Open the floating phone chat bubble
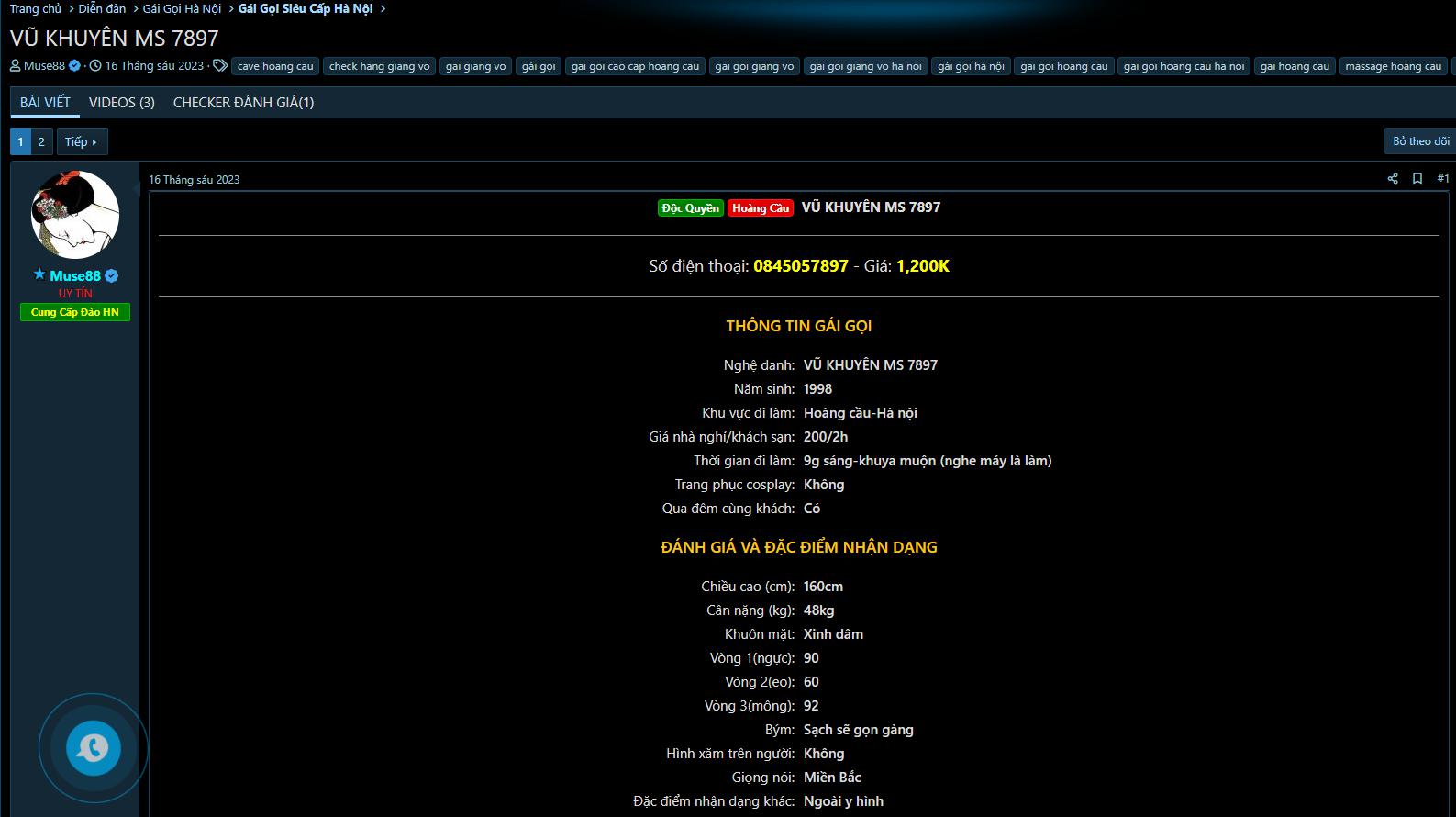 click(93, 748)
